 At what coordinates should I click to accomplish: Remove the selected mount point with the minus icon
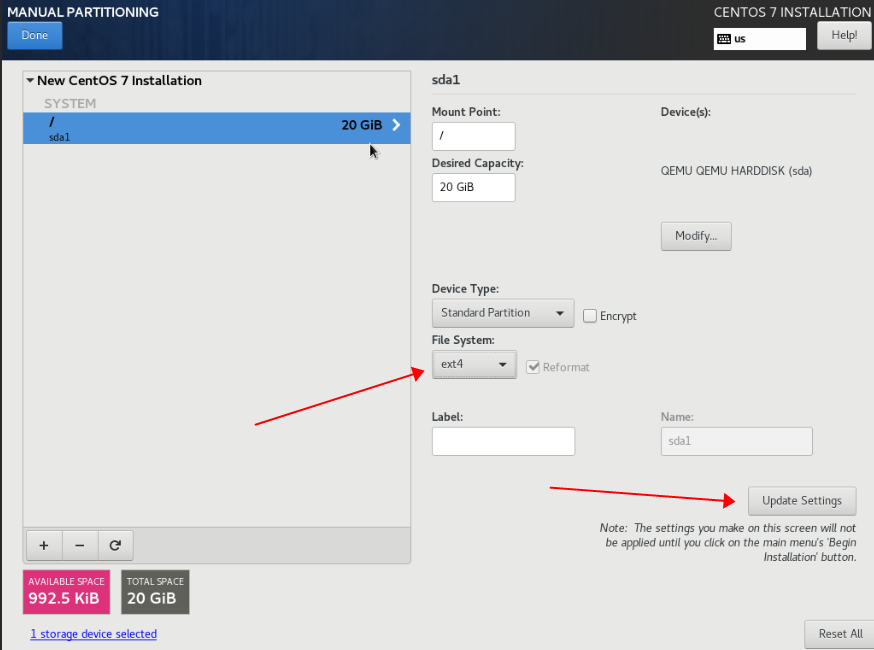click(x=80, y=545)
